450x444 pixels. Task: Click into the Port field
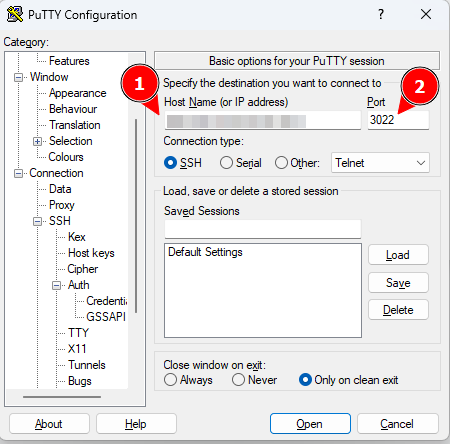pyautogui.click(x=398, y=120)
